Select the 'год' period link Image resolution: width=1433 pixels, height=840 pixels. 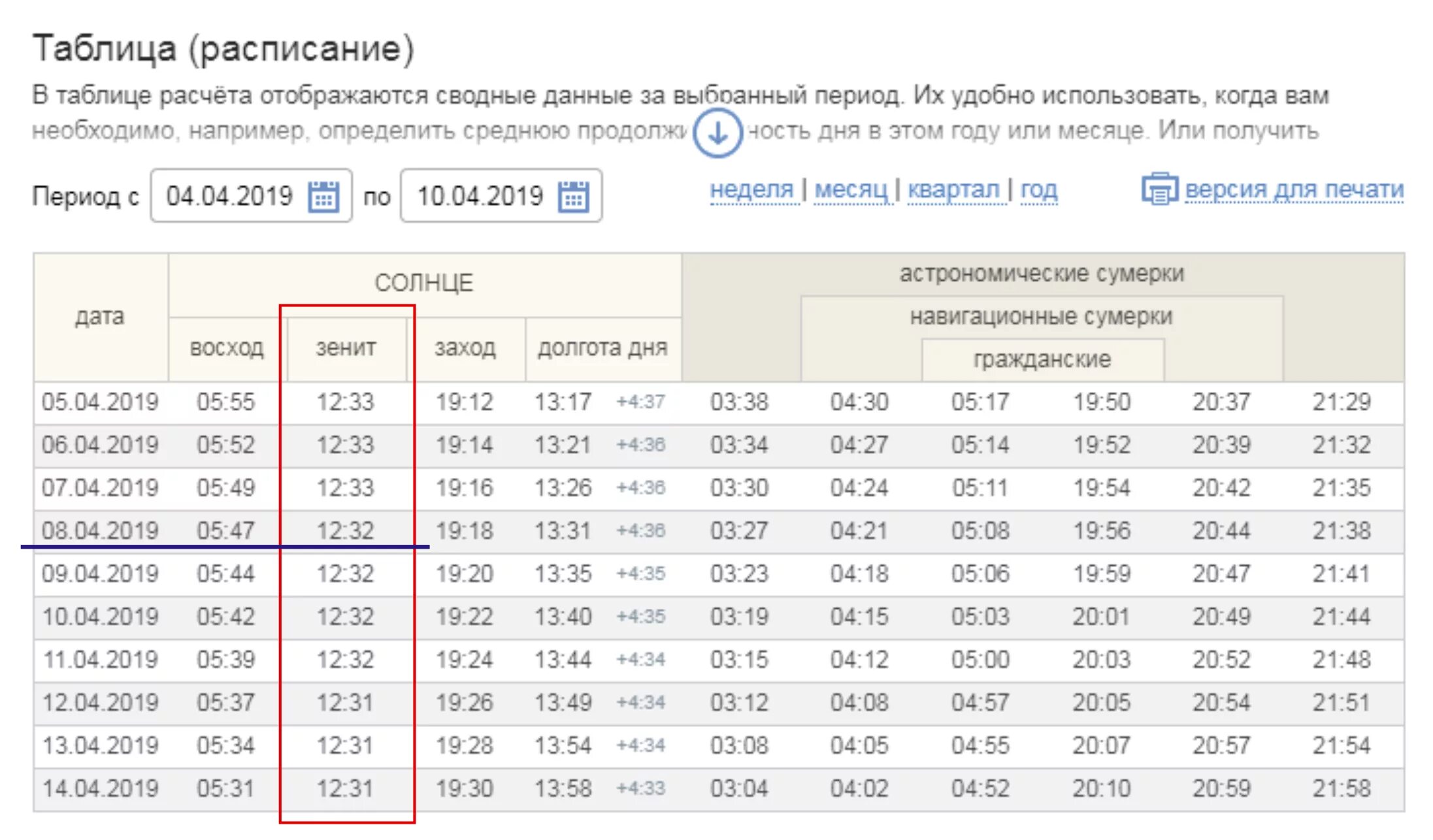[x=1038, y=189]
